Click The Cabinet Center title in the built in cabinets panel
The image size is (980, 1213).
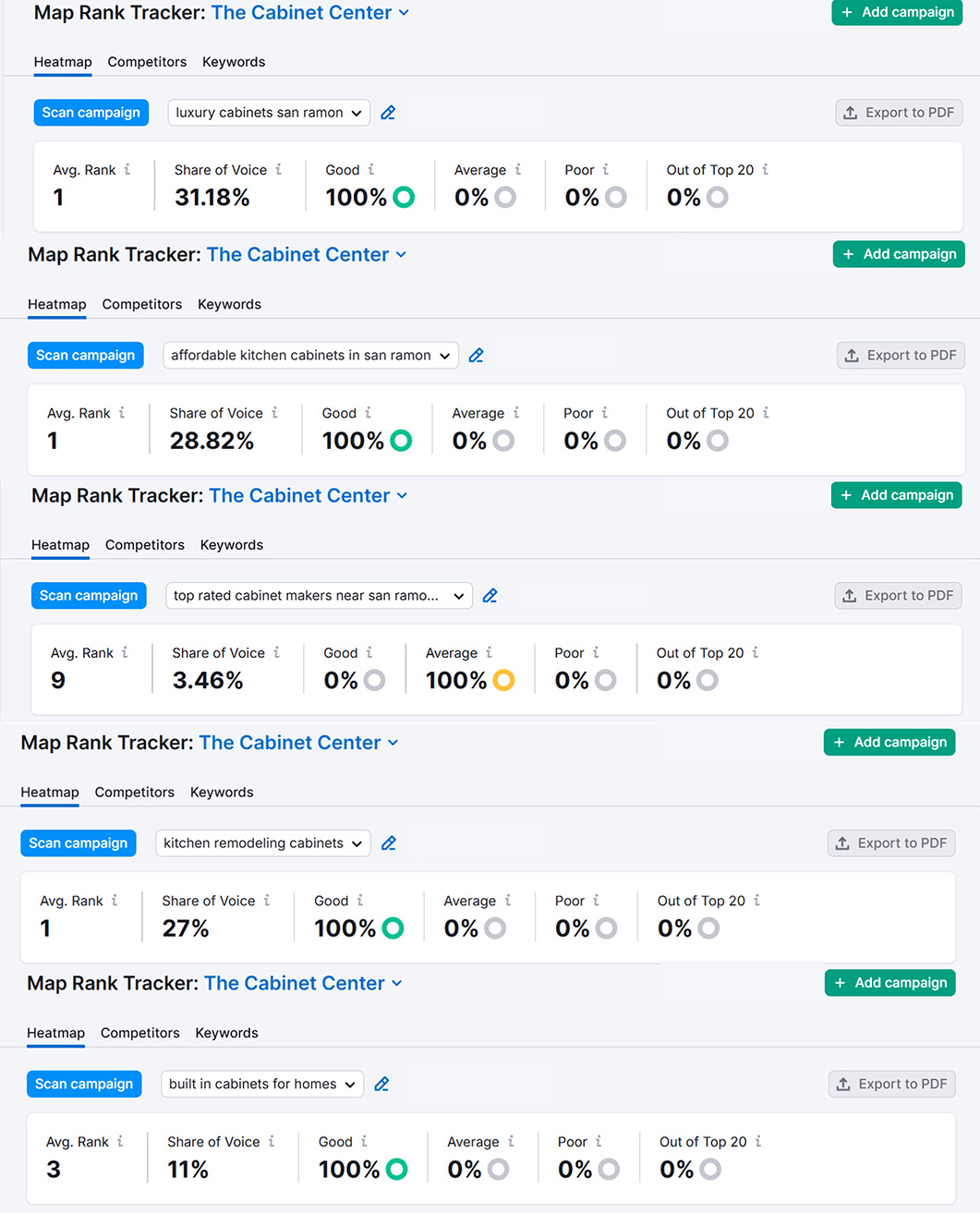pos(295,983)
